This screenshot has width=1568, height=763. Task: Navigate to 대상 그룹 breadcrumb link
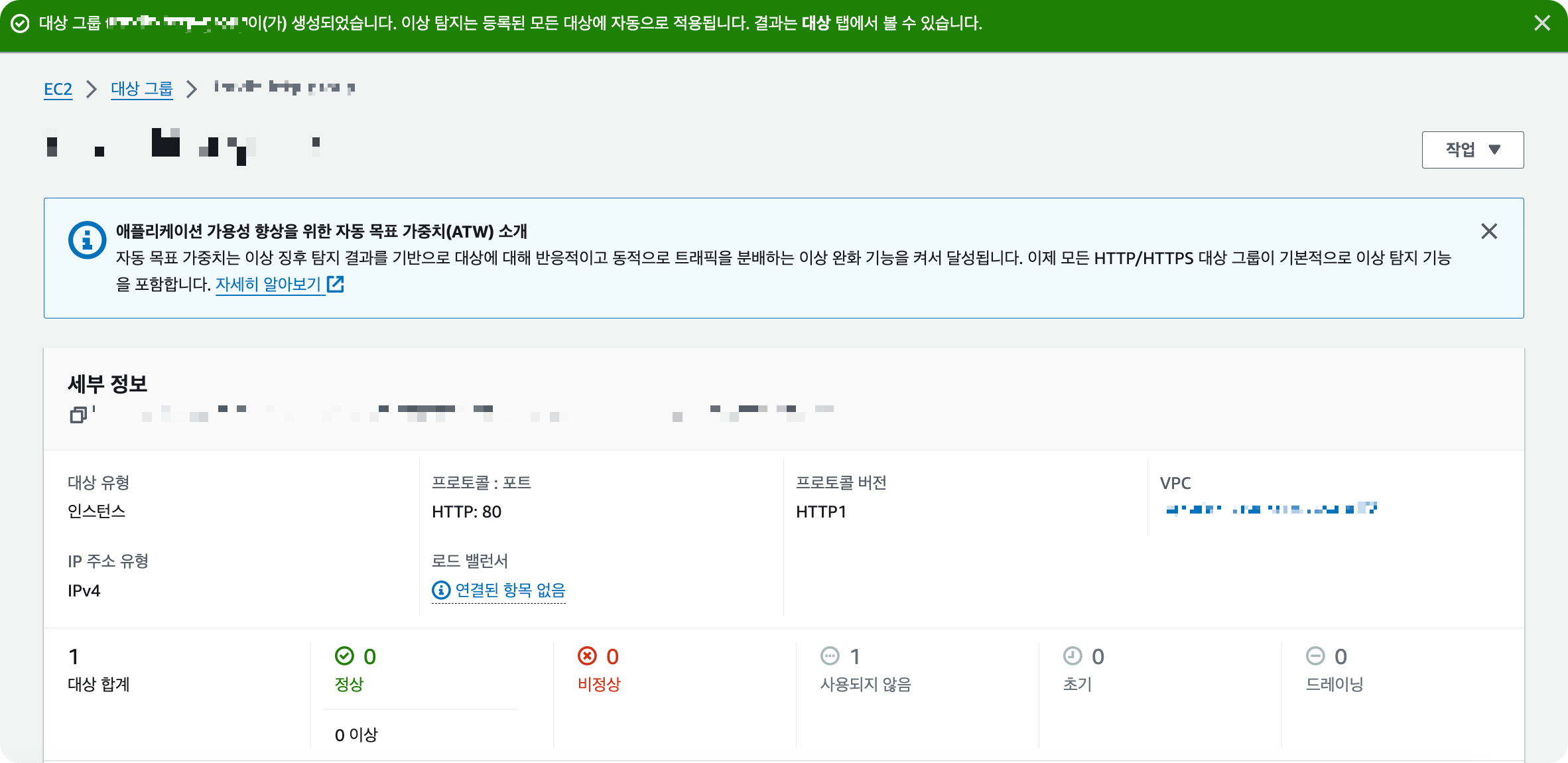coord(141,89)
